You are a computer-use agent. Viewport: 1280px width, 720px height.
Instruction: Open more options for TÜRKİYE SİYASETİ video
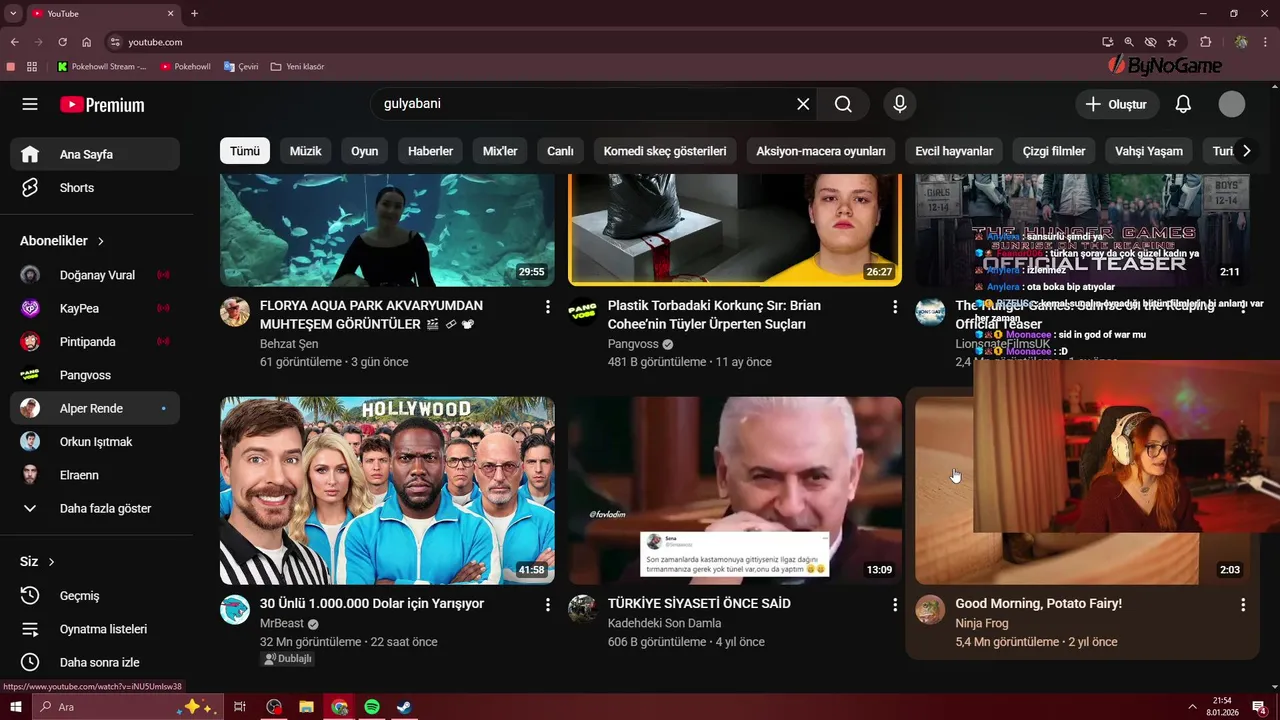click(x=895, y=605)
